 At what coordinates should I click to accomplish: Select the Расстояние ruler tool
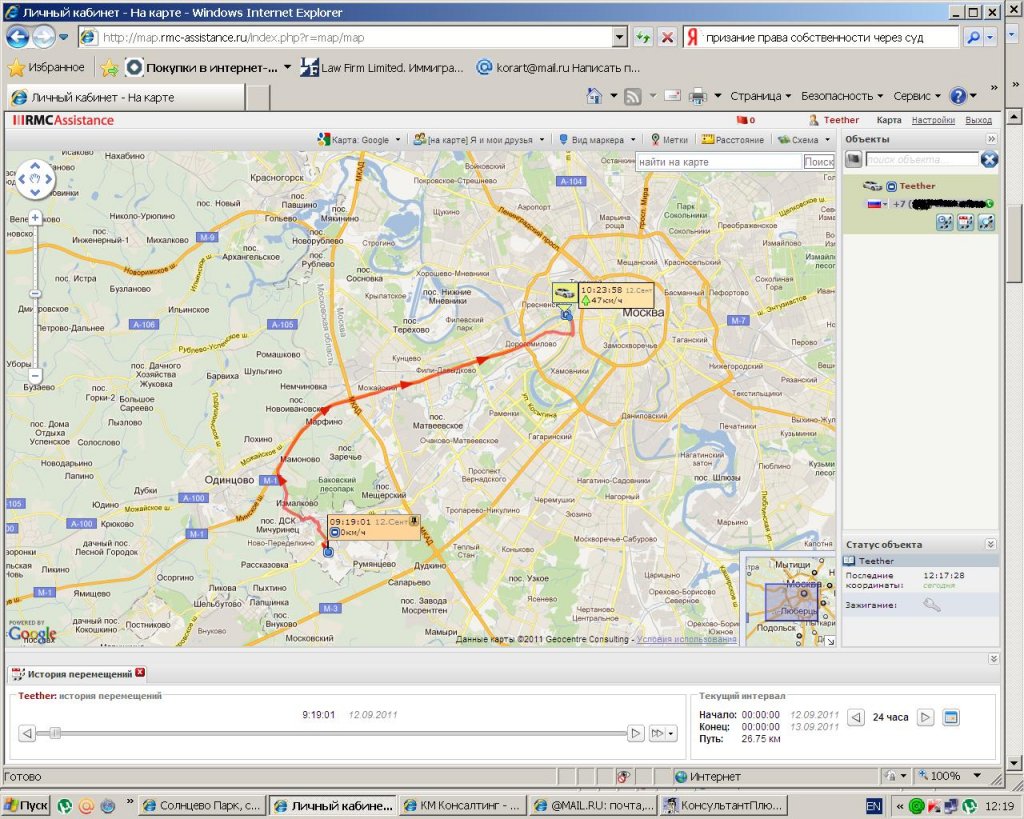733,140
